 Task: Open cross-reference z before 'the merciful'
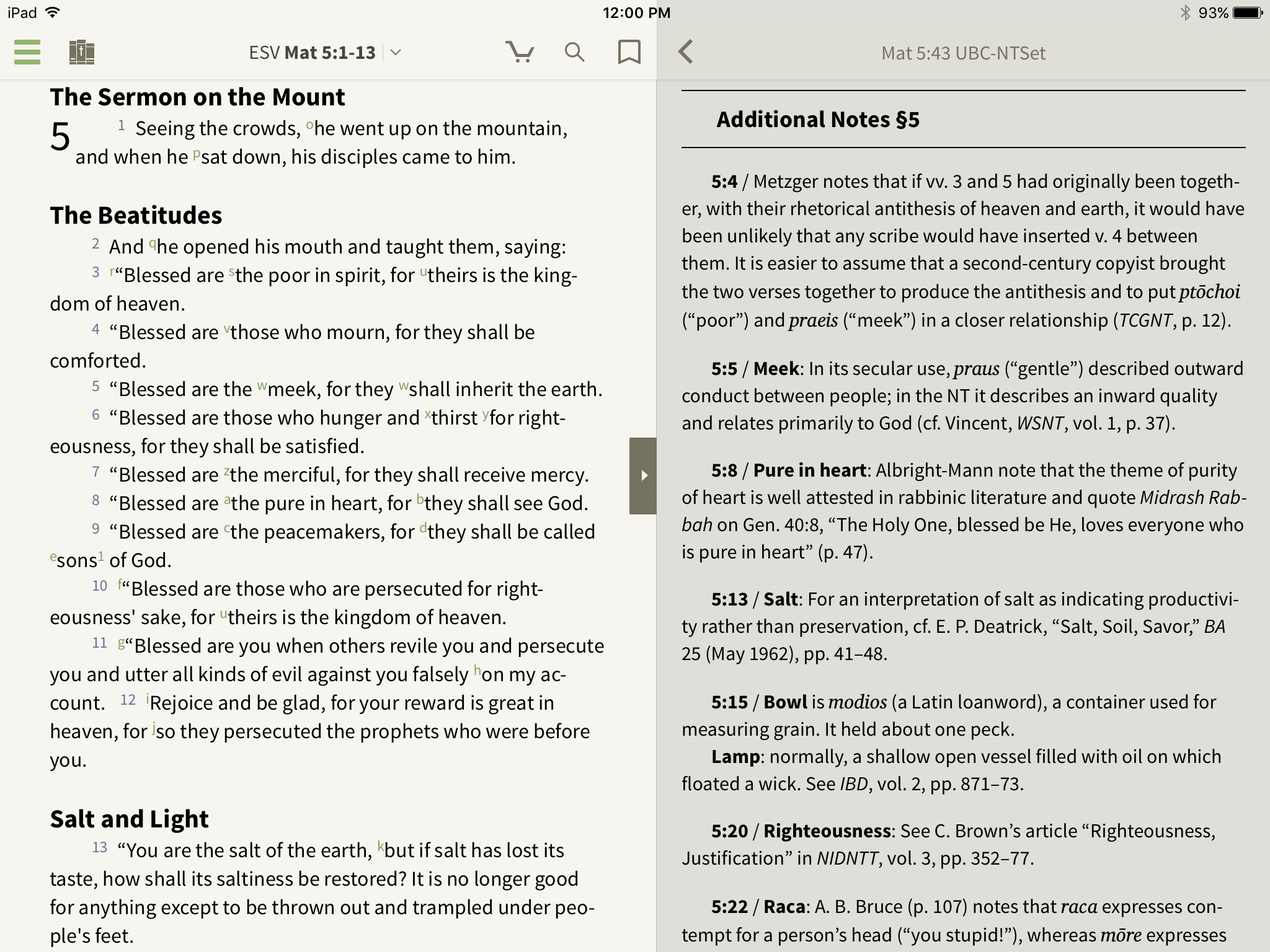click(x=226, y=471)
